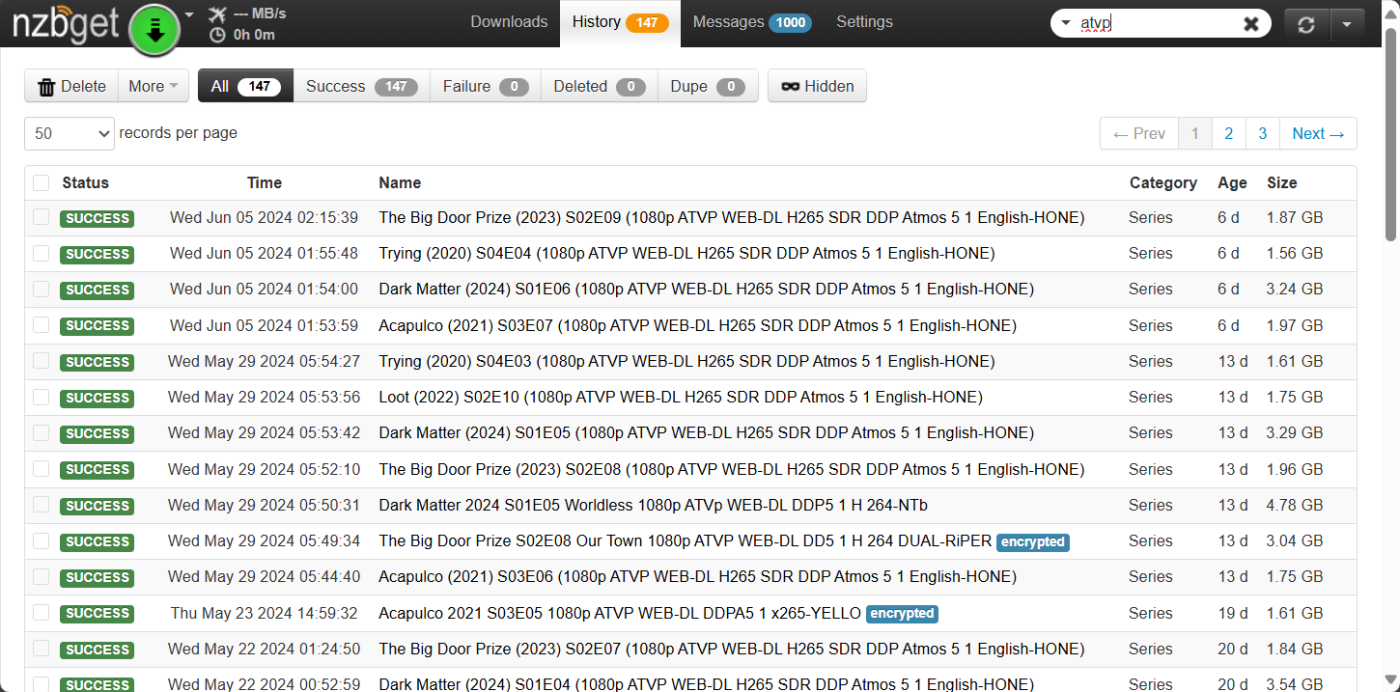This screenshot has height=692, width=1400.
Task: Check the Acapulco S03E07 row checkbox
Action: click(x=41, y=325)
